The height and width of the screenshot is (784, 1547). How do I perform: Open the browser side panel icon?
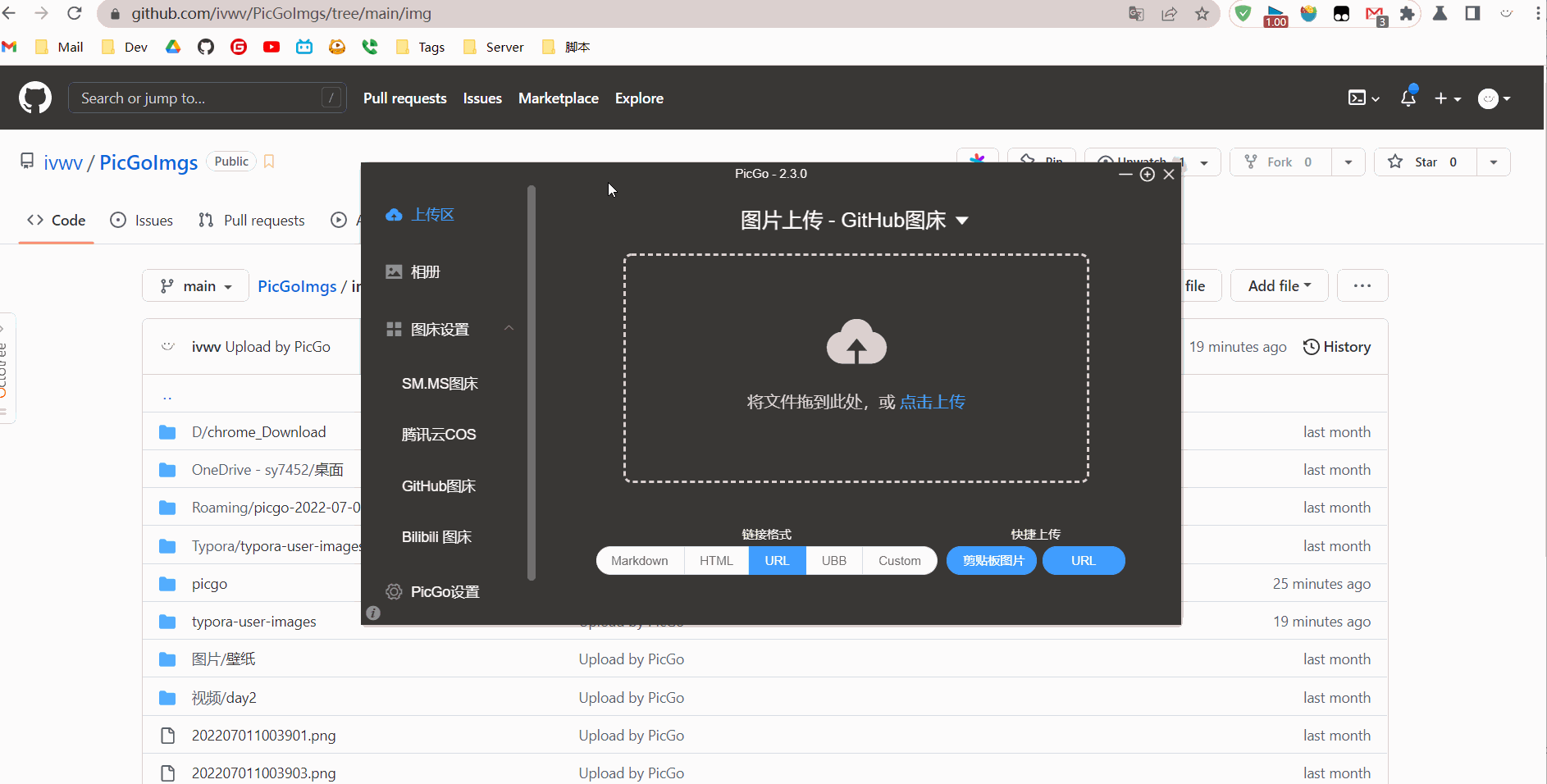pyautogui.click(x=1473, y=13)
